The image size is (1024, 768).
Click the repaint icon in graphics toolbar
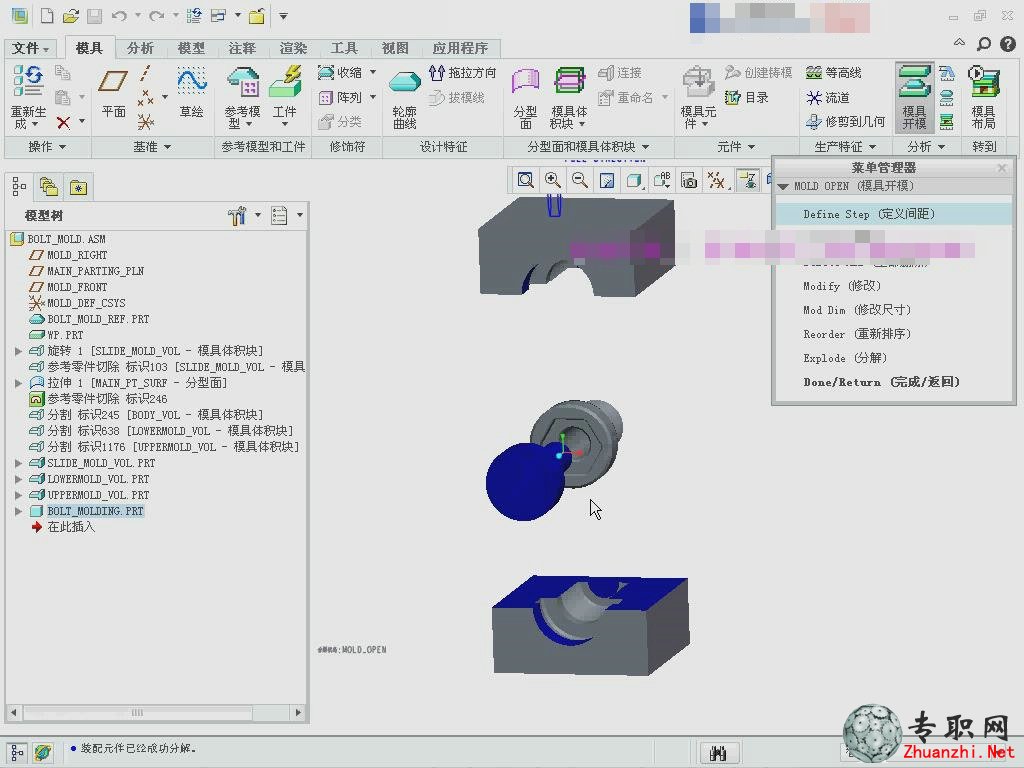[607, 180]
